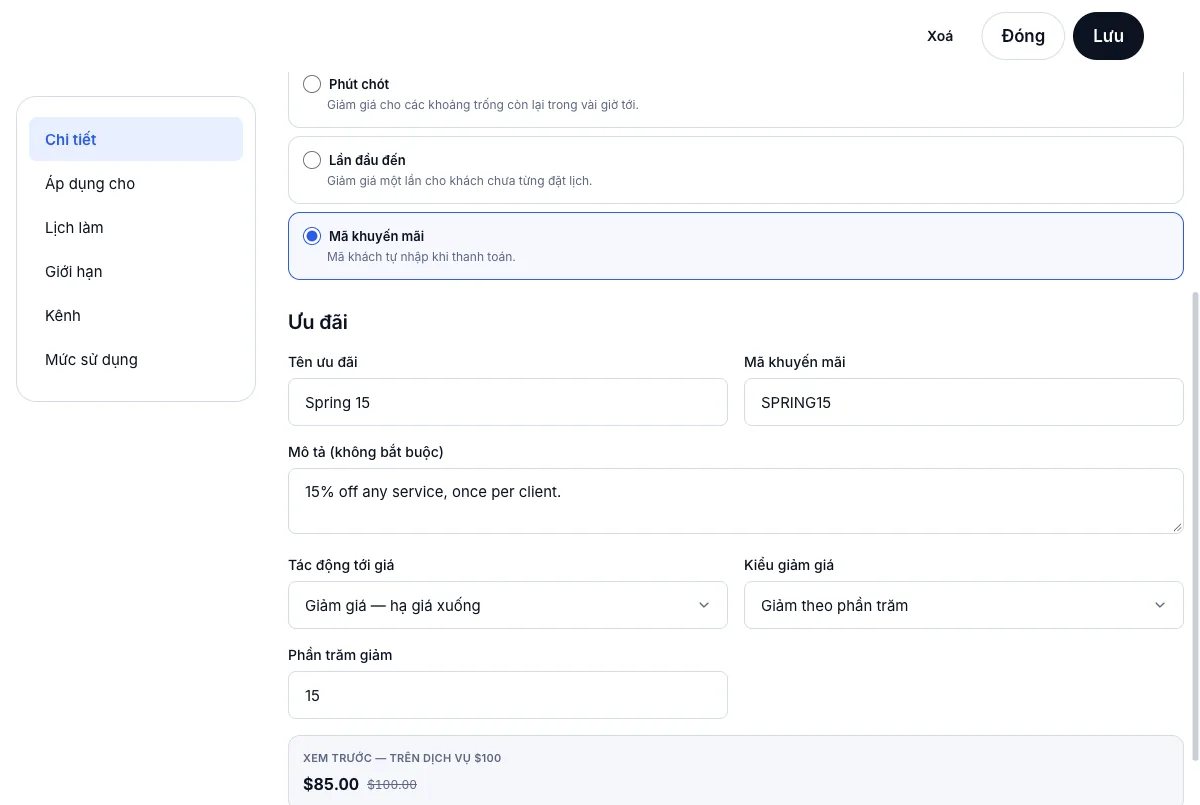The width and height of the screenshot is (1200, 805).
Task: Click the Lưu save button
Action: point(1108,36)
